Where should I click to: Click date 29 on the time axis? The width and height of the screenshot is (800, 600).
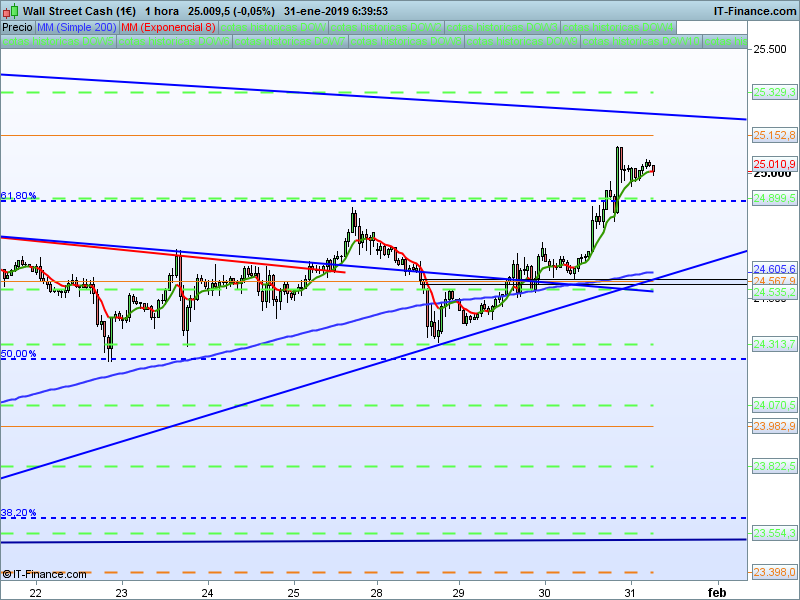click(x=459, y=592)
